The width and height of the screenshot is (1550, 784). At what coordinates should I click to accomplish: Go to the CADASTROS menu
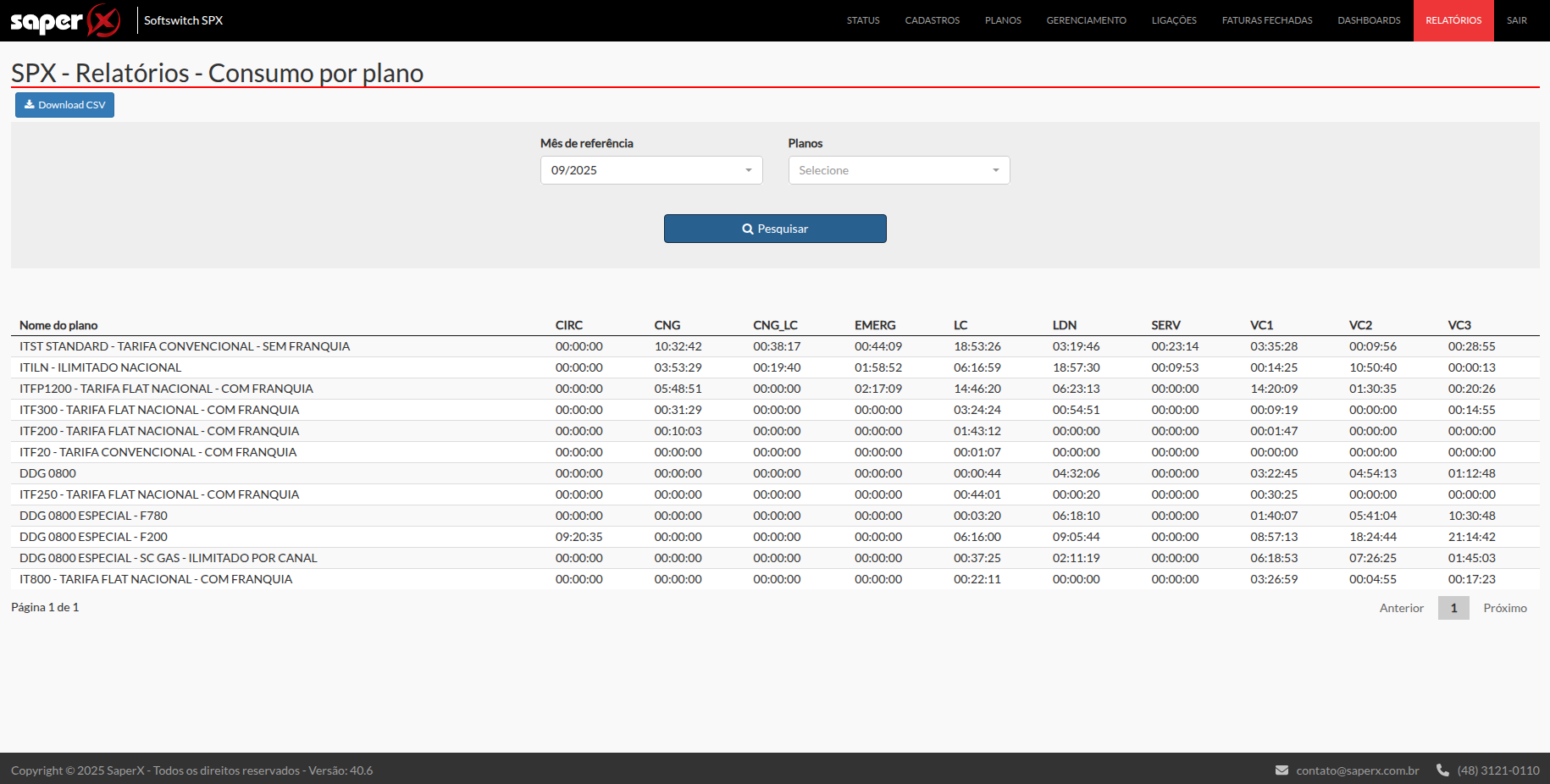933,20
